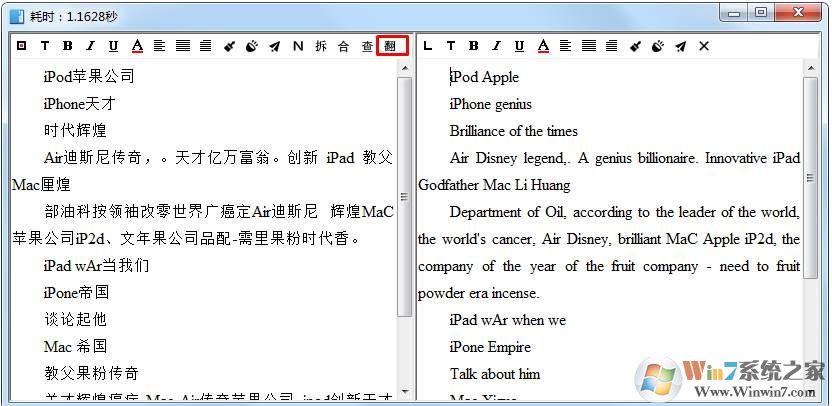Click the Chinese pane's vertical scrollbar thumb
Screen dimensions: 832x406
coord(405,197)
